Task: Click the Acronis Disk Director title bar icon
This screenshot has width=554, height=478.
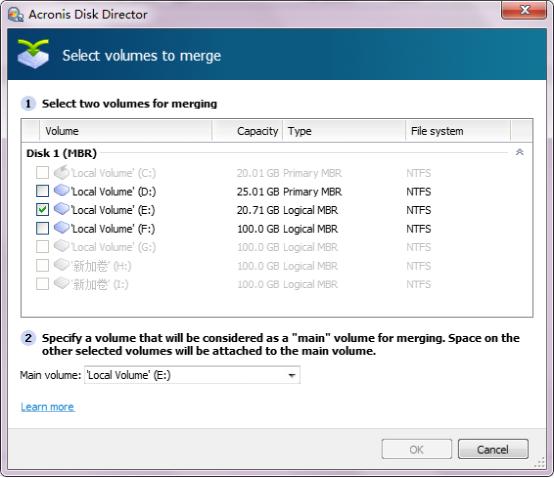Action: (16, 14)
